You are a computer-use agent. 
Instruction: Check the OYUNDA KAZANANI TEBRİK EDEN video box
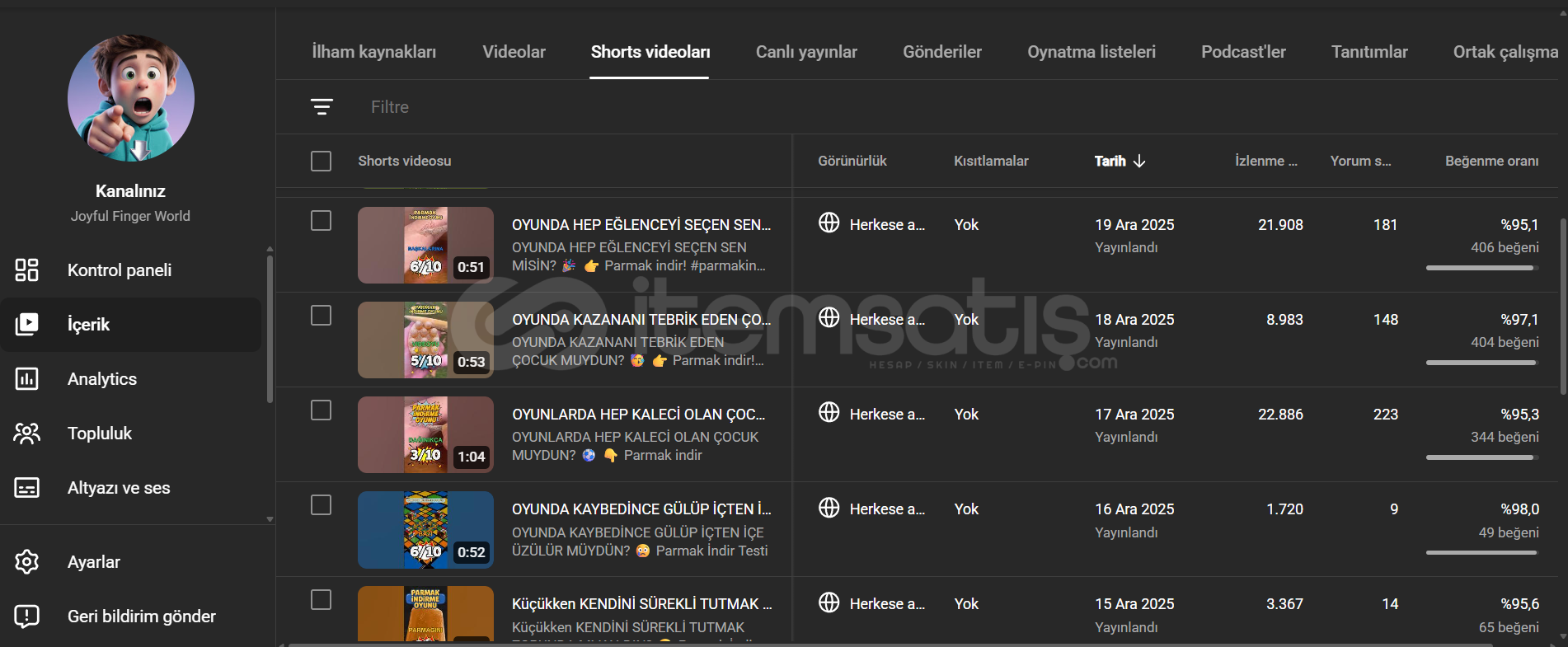click(321, 316)
